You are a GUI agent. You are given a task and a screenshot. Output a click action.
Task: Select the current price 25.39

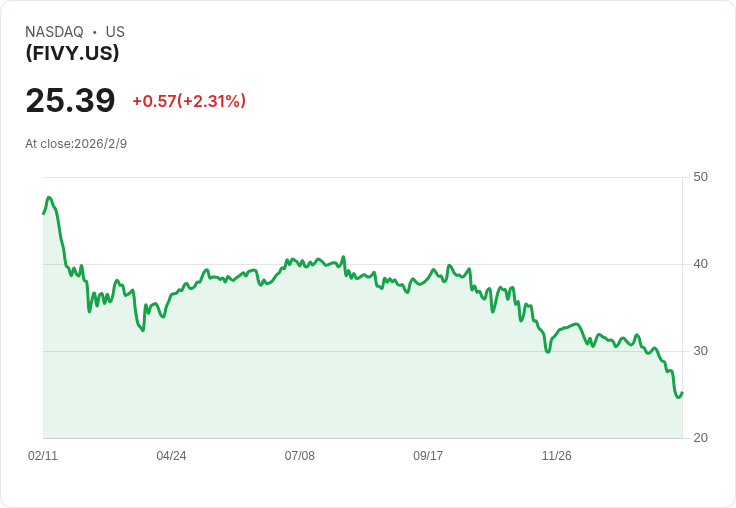pyautogui.click(x=70, y=100)
